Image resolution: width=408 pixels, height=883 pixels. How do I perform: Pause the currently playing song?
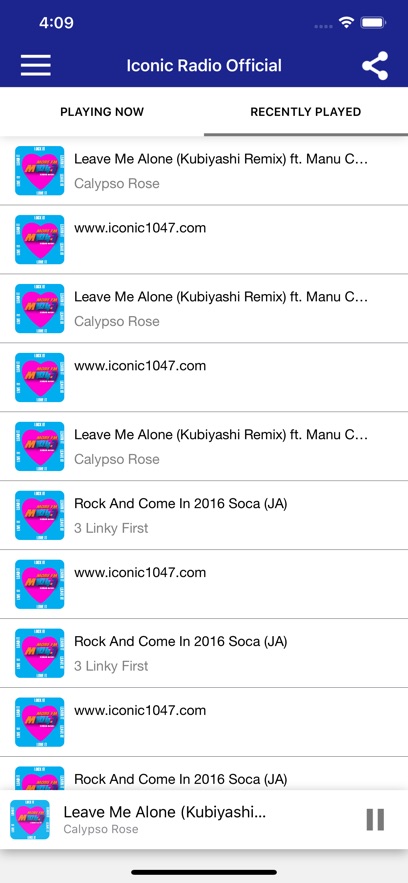click(375, 819)
